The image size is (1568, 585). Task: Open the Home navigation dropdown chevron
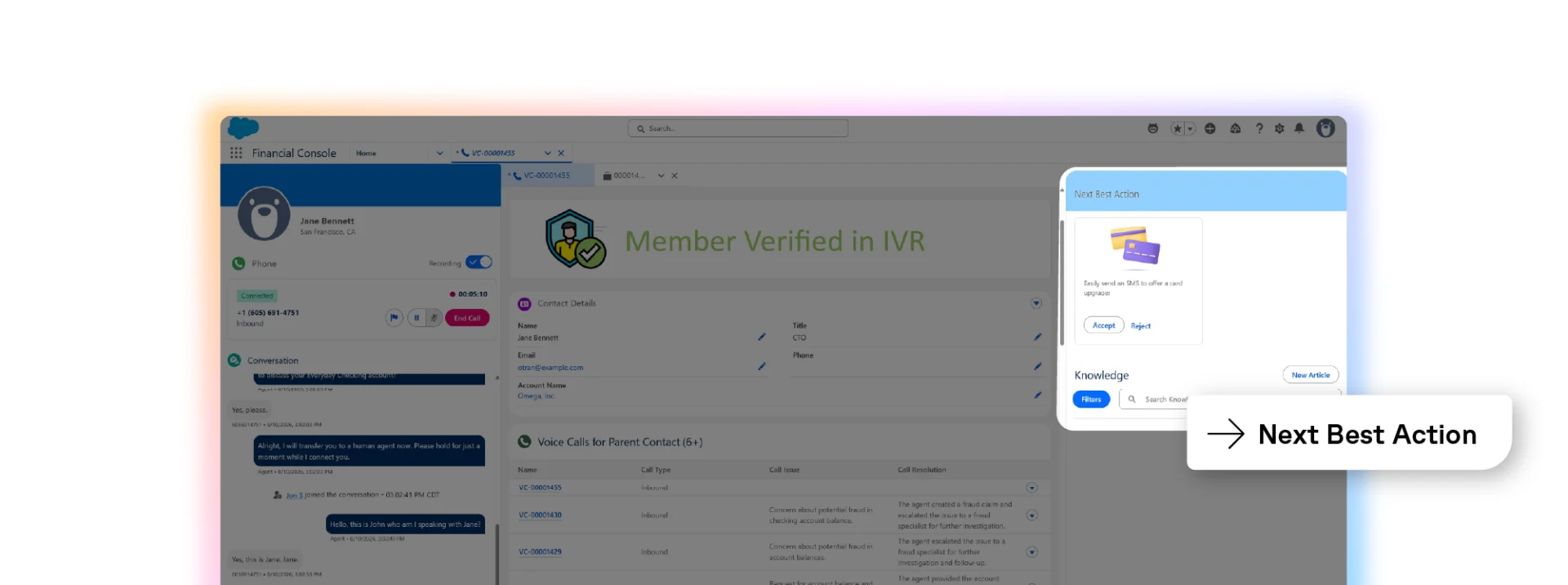point(439,153)
